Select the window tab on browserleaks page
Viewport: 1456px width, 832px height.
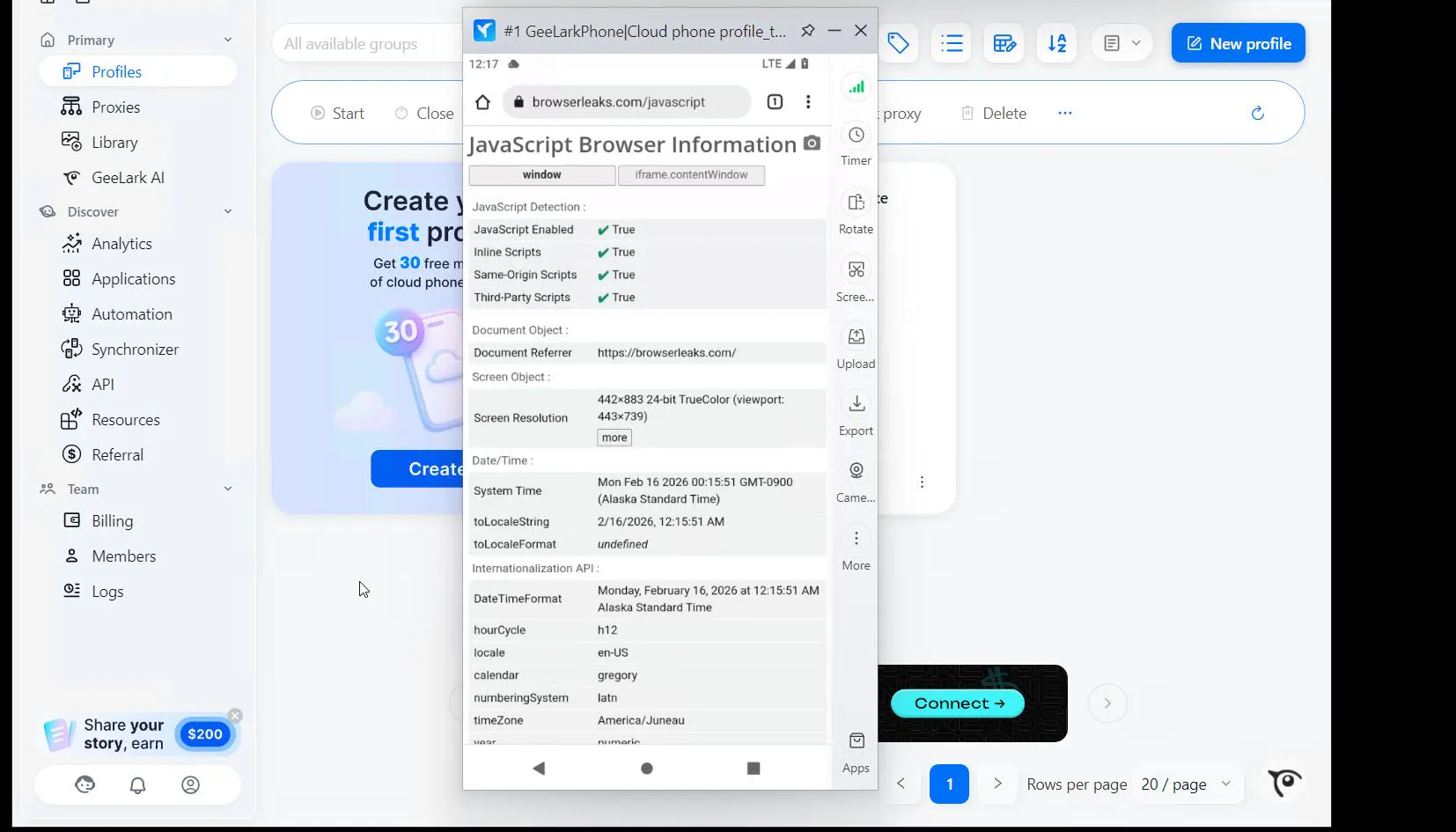542,175
